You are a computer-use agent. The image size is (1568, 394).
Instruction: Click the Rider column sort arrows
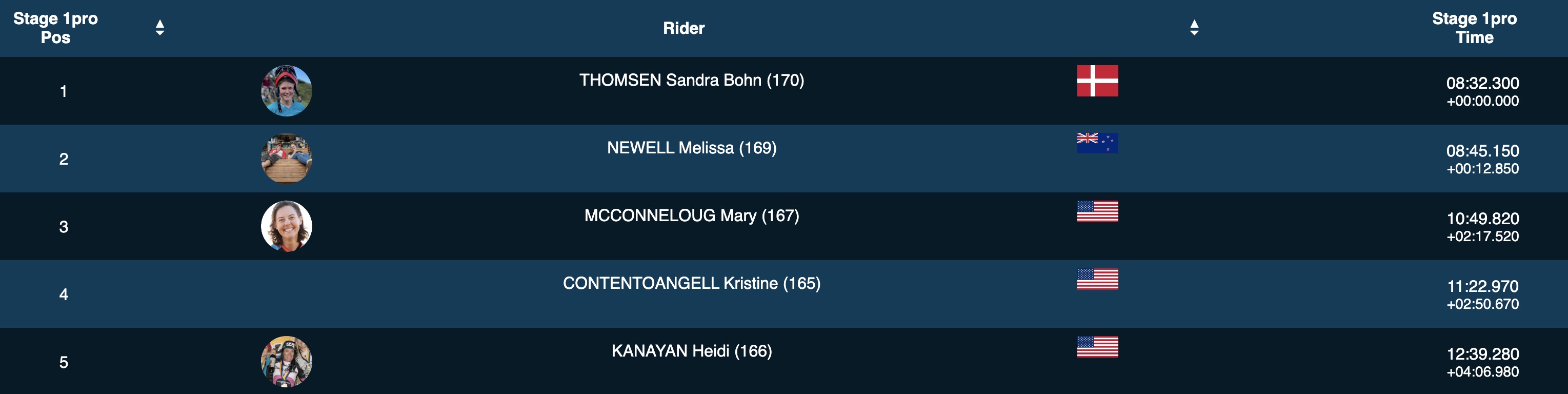(1194, 27)
